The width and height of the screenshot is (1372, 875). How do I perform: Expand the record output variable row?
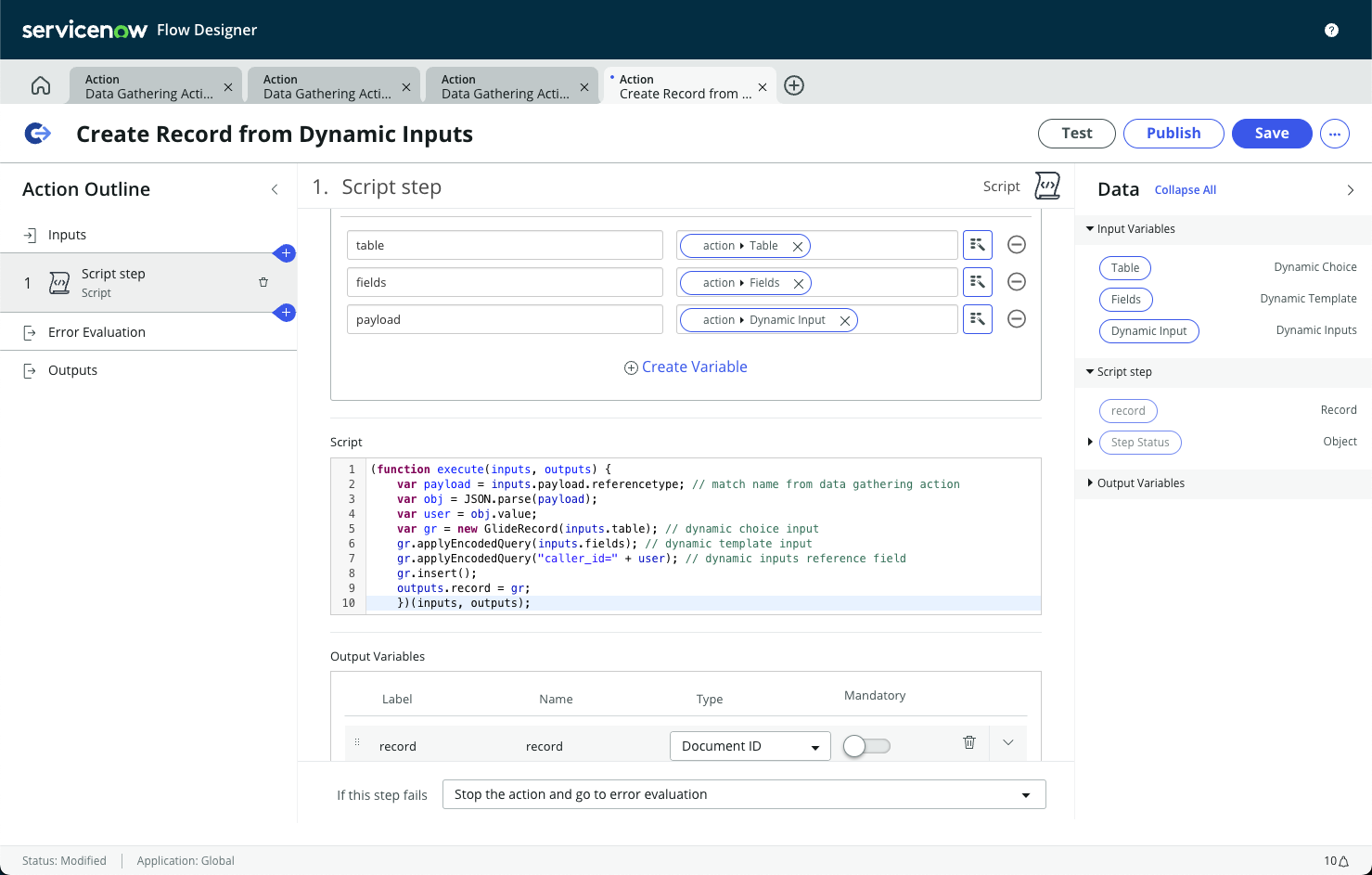[x=1008, y=742]
